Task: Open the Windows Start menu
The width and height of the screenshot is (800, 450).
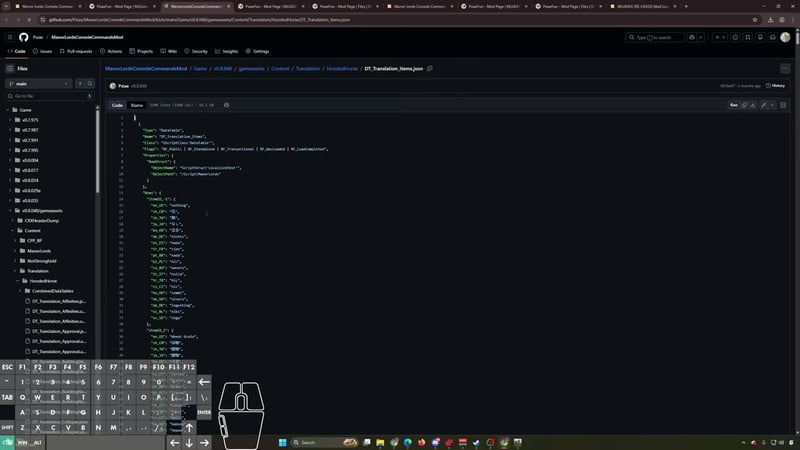Action: [x=283, y=442]
